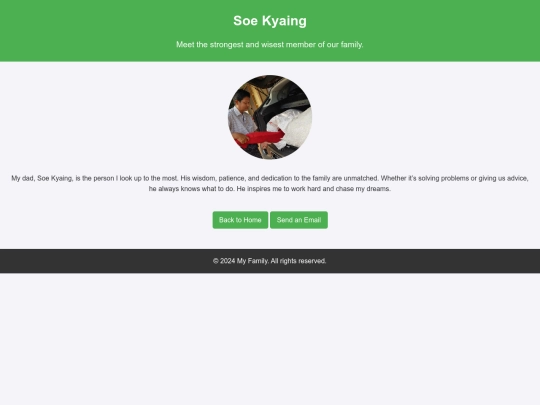The height and width of the screenshot is (405, 540).
Task: Click the Back to Home button
Action: (x=240, y=220)
